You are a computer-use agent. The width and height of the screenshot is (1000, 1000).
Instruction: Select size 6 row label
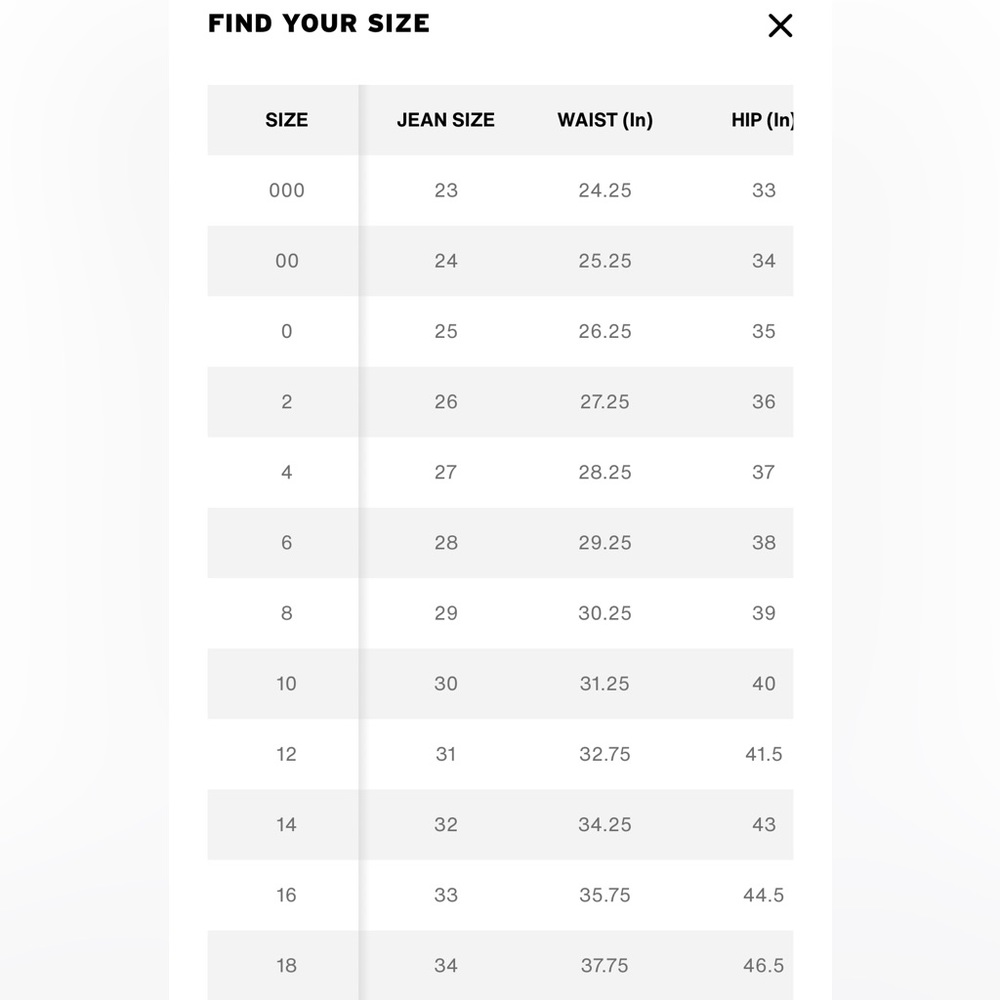point(286,543)
